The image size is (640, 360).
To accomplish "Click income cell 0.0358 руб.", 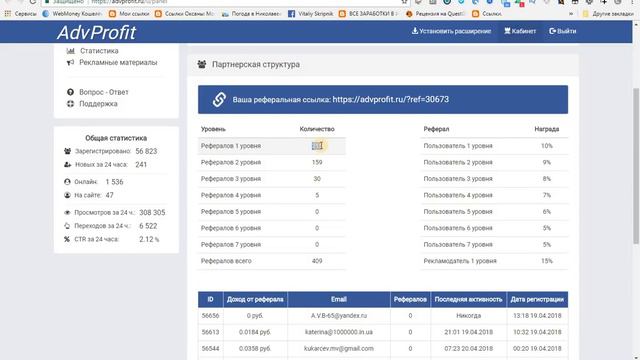I will tap(255, 349).
